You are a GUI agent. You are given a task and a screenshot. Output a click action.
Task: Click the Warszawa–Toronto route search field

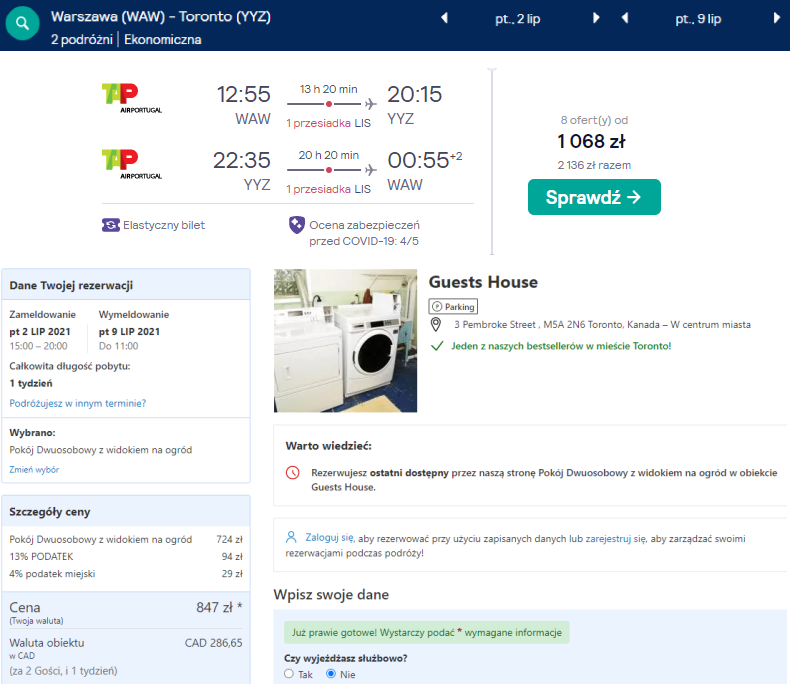[160, 18]
